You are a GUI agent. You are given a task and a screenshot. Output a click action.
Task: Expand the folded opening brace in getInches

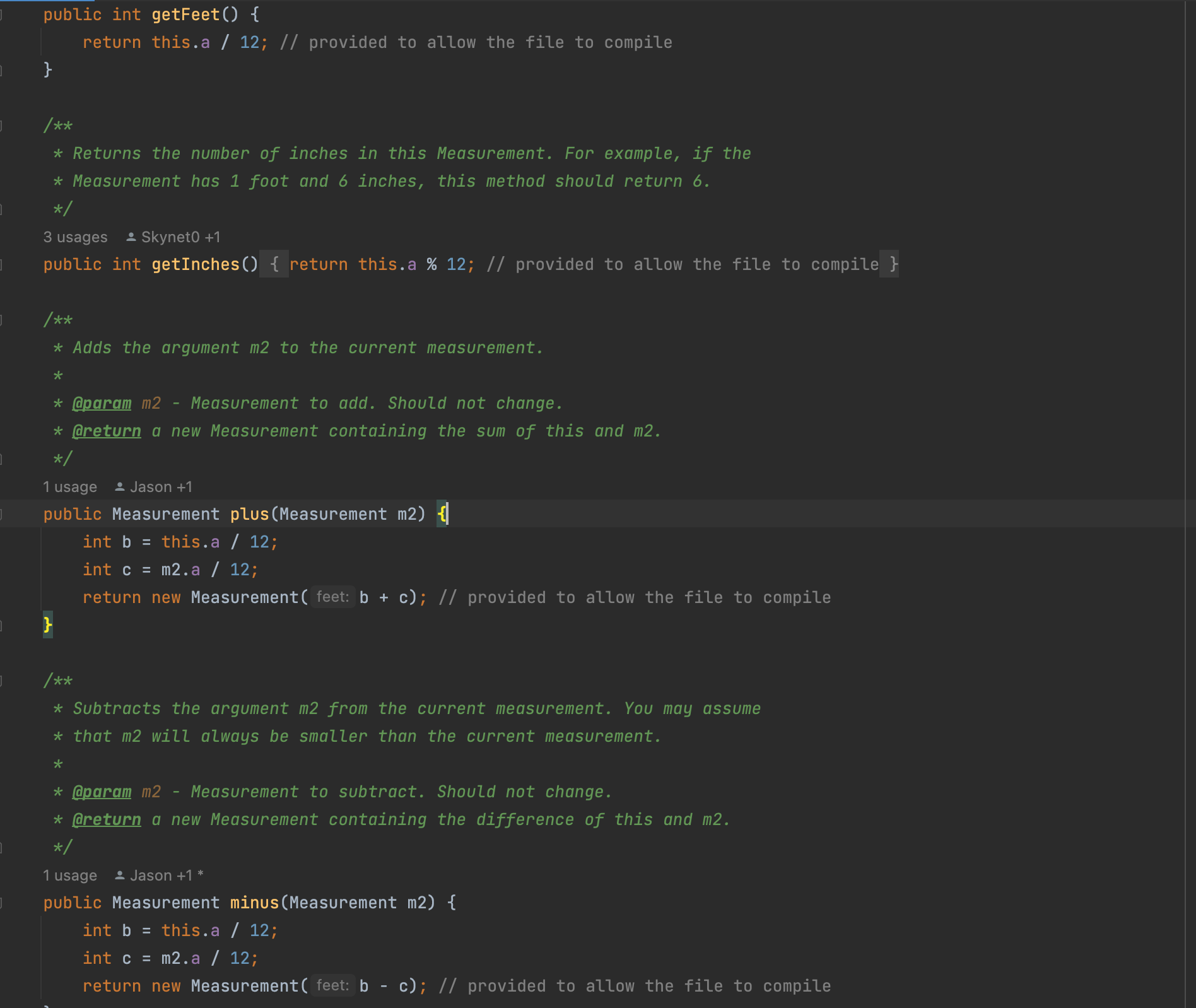[x=274, y=264]
